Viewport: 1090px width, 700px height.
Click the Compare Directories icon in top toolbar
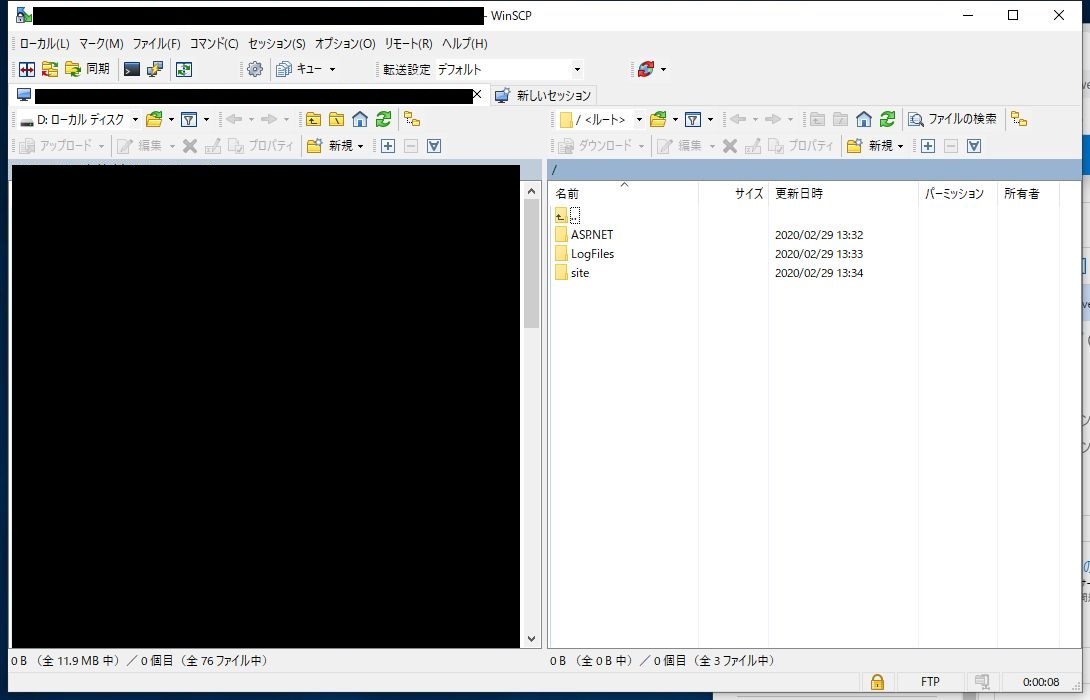tap(26, 69)
